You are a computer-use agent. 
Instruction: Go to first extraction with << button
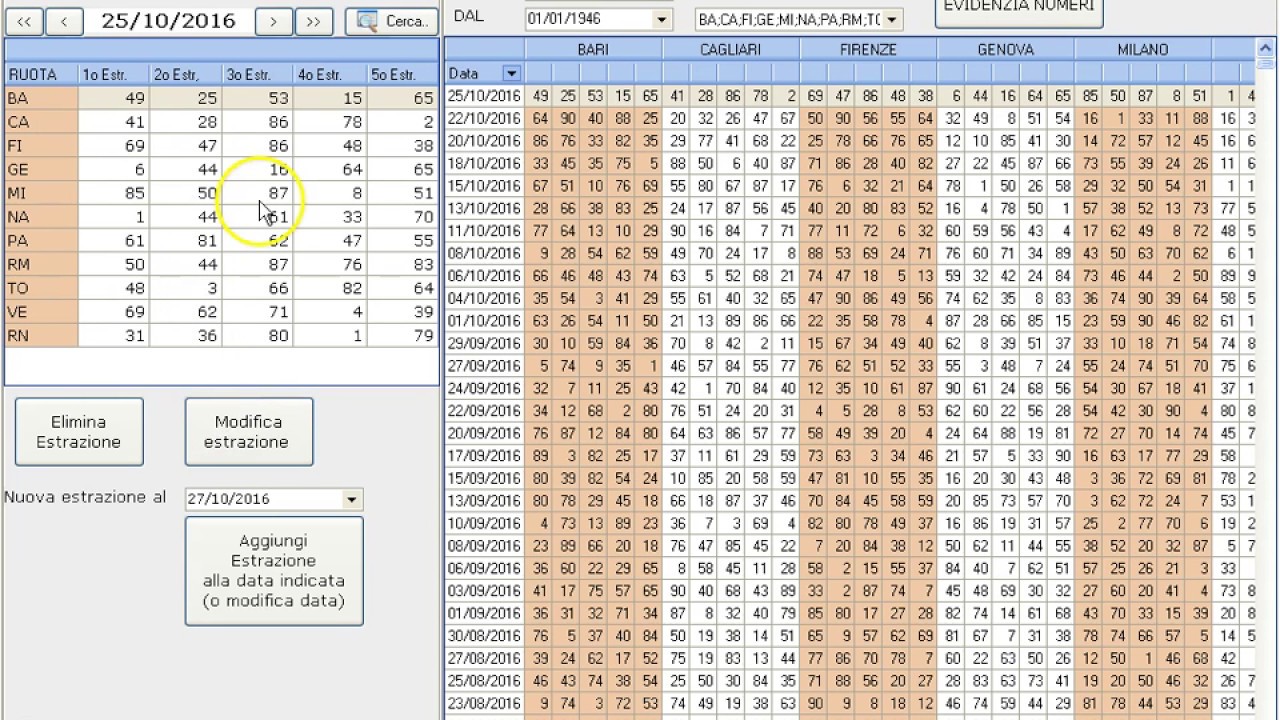24,21
